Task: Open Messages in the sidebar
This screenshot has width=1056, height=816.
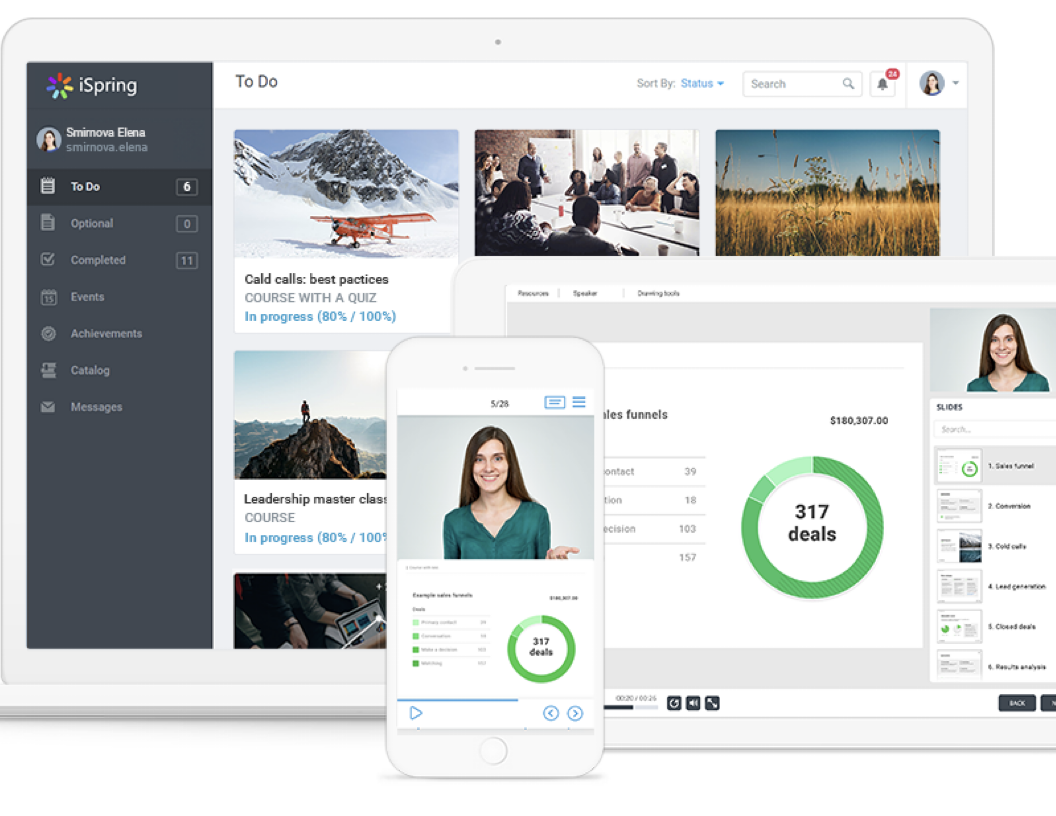Action: pyautogui.click(x=95, y=407)
